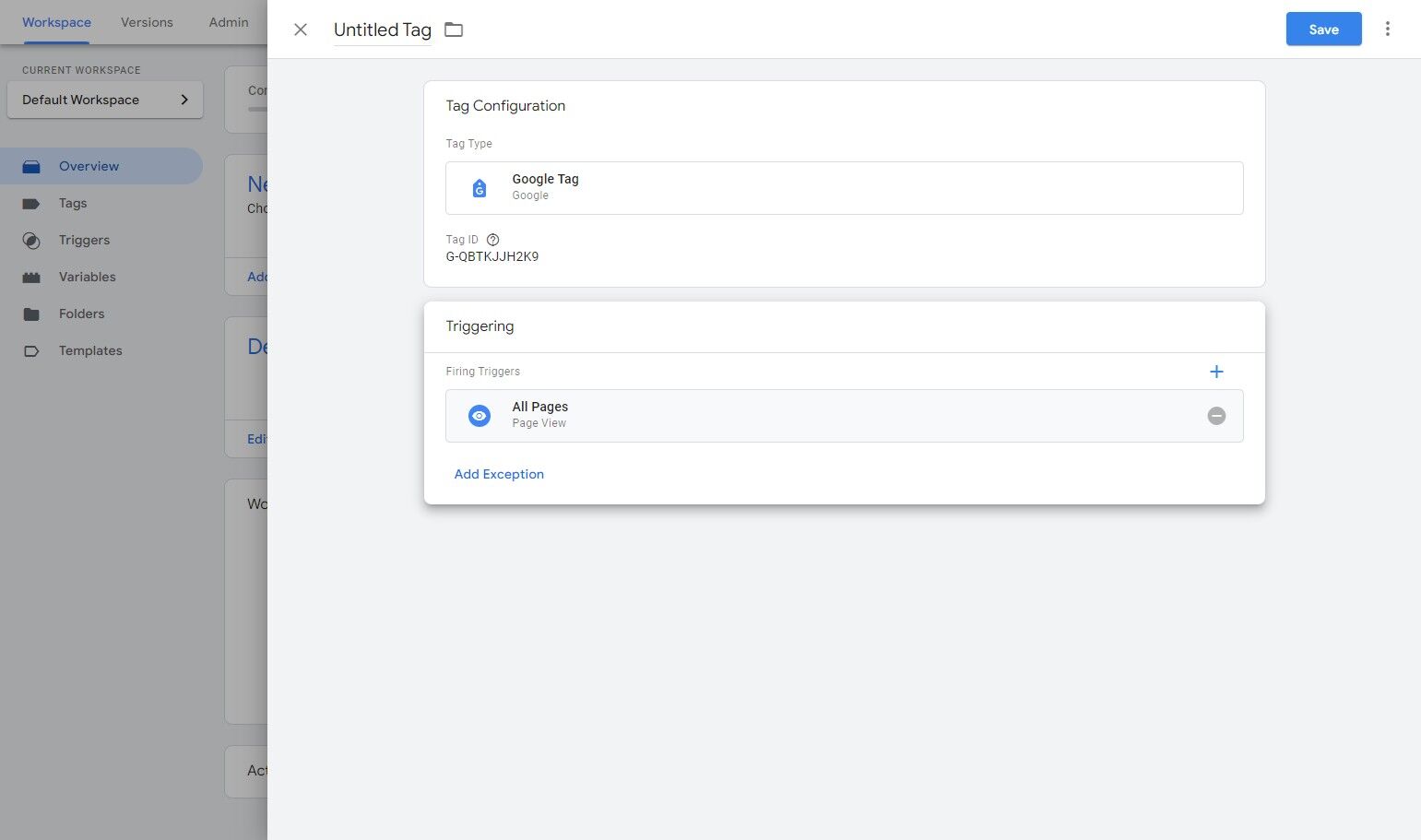
Task: Remove the All Pages trigger
Action: (x=1216, y=416)
